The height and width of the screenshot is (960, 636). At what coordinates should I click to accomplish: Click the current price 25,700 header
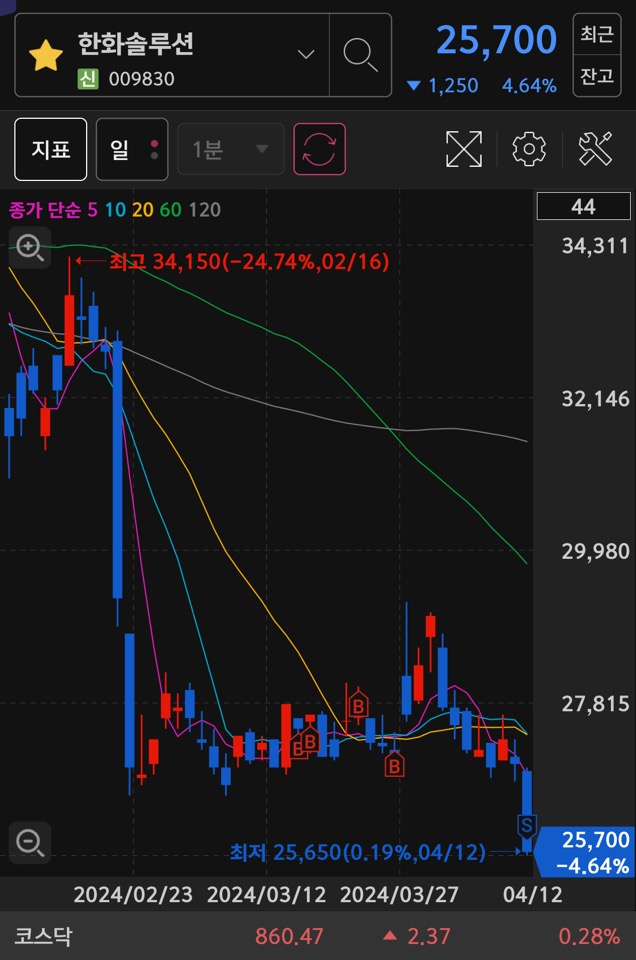[496, 40]
